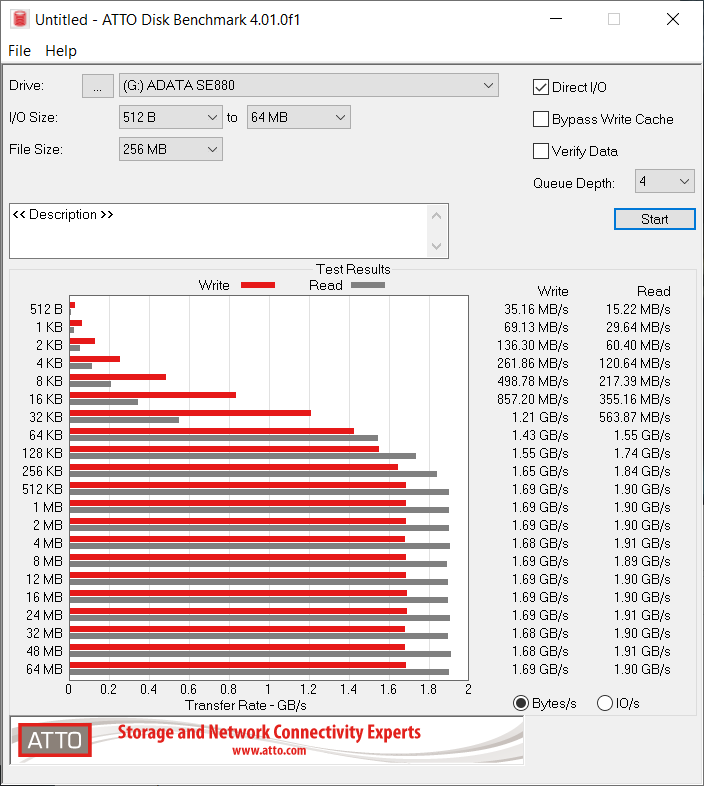Click into the Description text field
Screen dimensions: 704x786
tap(219, 231)
